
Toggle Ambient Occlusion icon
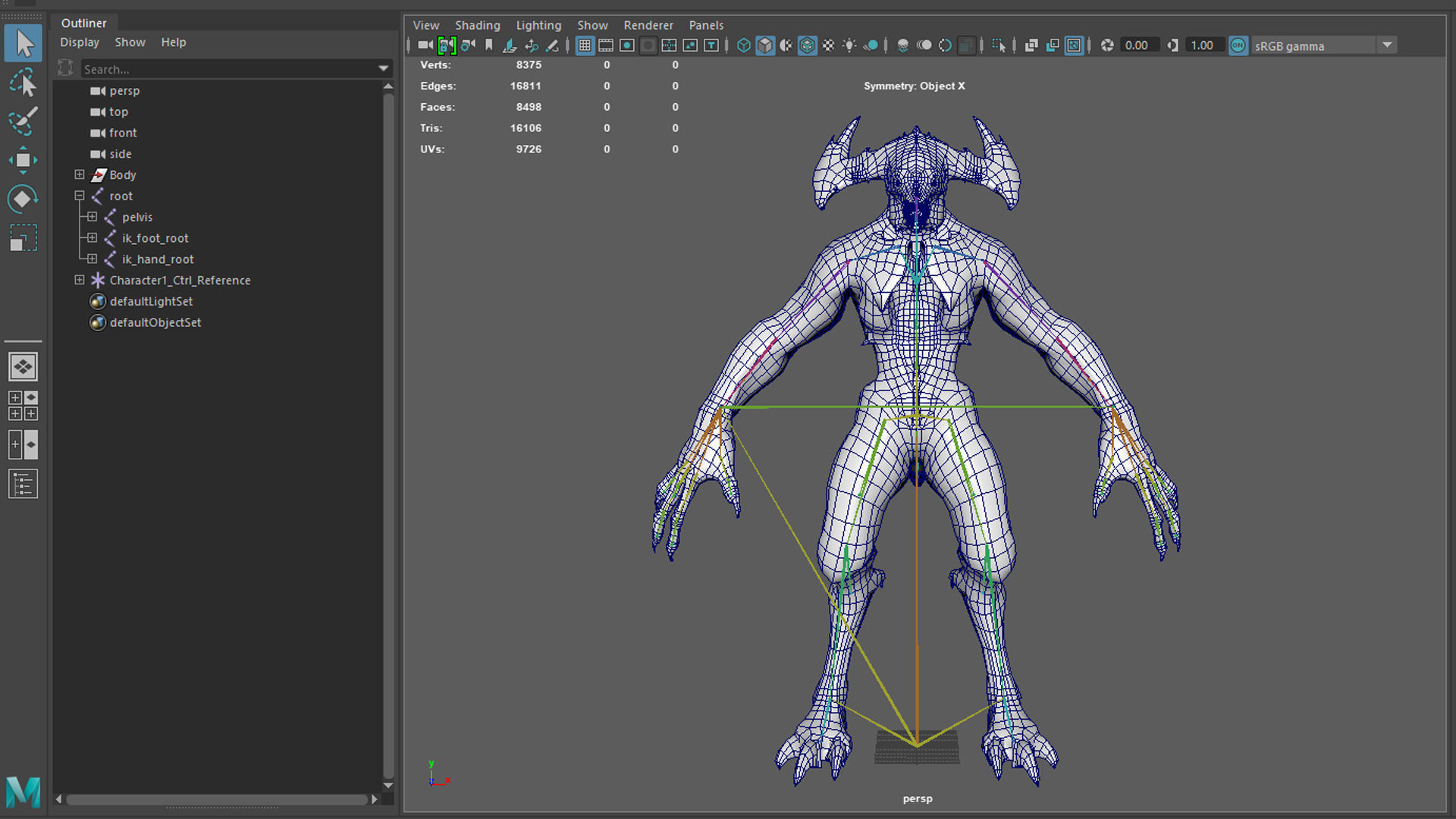[903, 45]
